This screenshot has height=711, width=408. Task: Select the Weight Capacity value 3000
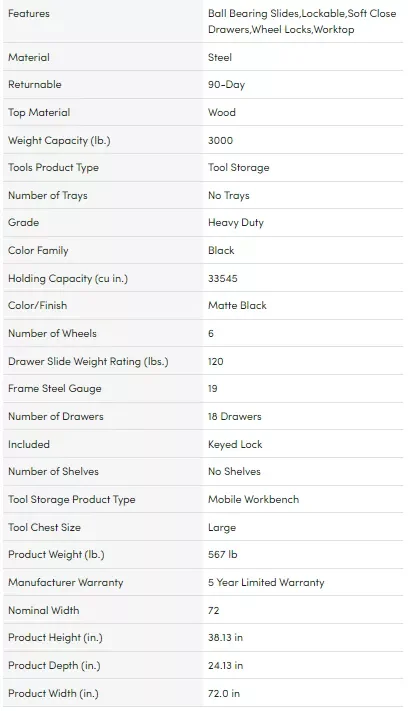(220, 141)
